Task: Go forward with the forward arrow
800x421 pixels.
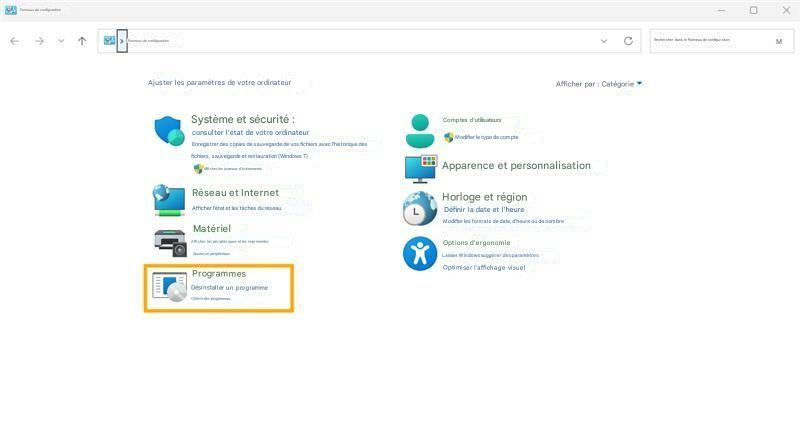Action: coord(39,41)
